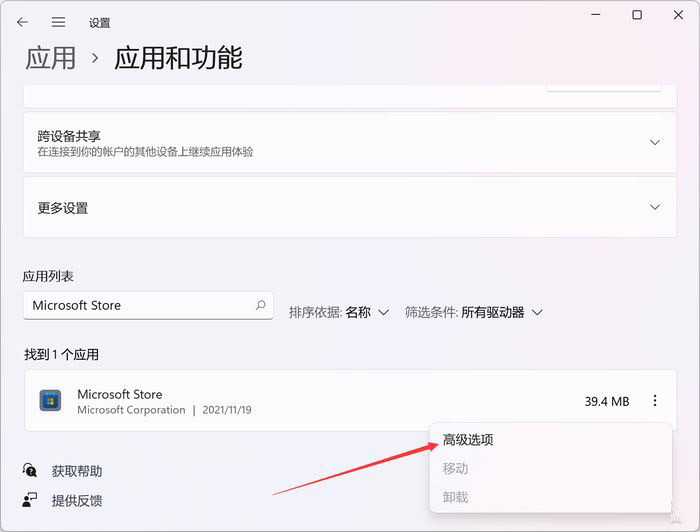Click the Microsoft Store app icon
The height and width of the screenshot is (532, 700).
(x=50, y=400)
